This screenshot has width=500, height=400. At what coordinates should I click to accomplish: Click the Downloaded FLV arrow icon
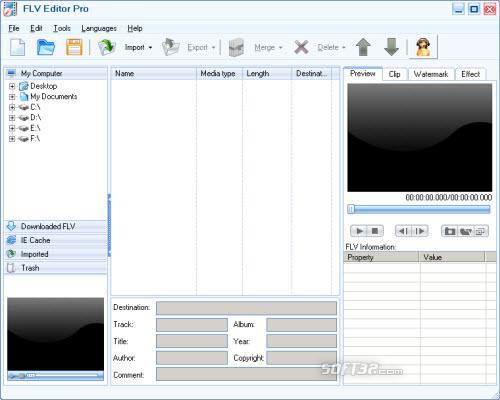[11, 226]
